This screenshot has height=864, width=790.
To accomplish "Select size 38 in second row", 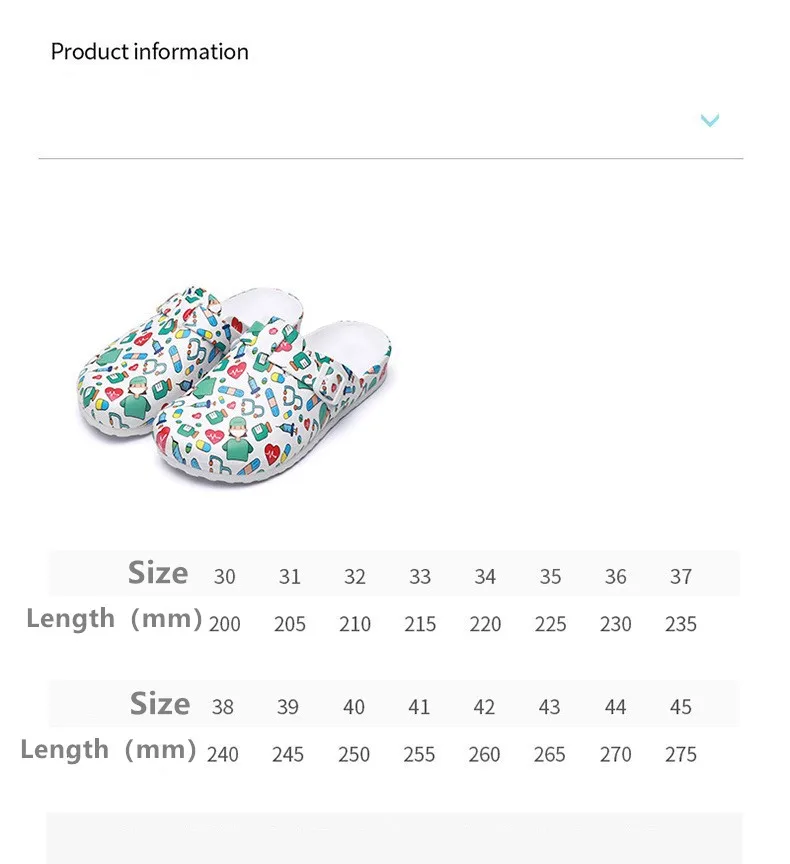I will [x=223, y=706].
